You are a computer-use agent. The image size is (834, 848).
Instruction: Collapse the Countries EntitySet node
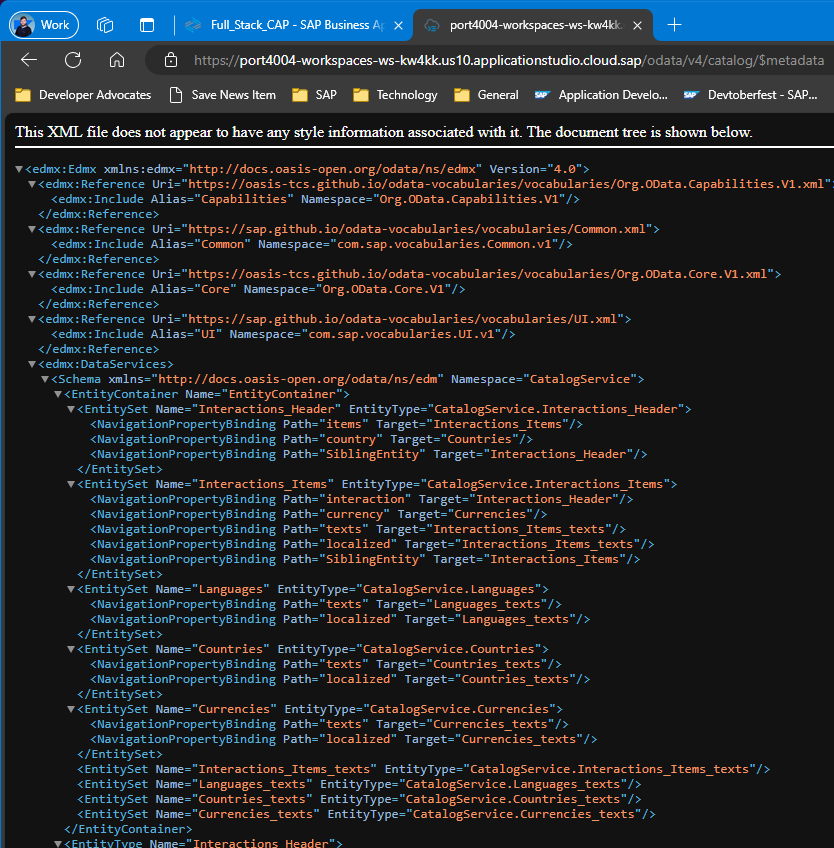[71, 649]
